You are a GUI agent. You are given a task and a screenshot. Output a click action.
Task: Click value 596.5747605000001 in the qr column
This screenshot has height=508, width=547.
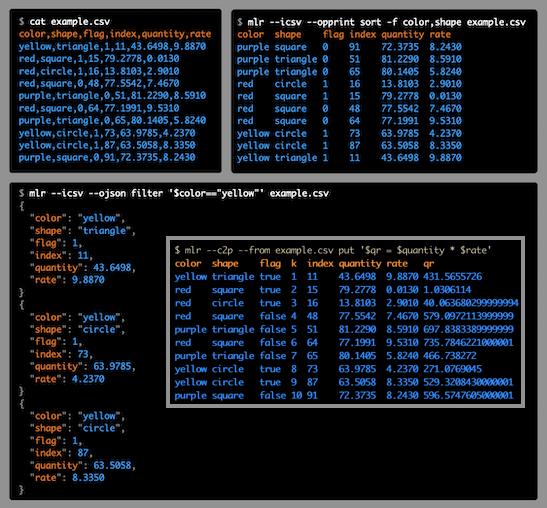469,395
